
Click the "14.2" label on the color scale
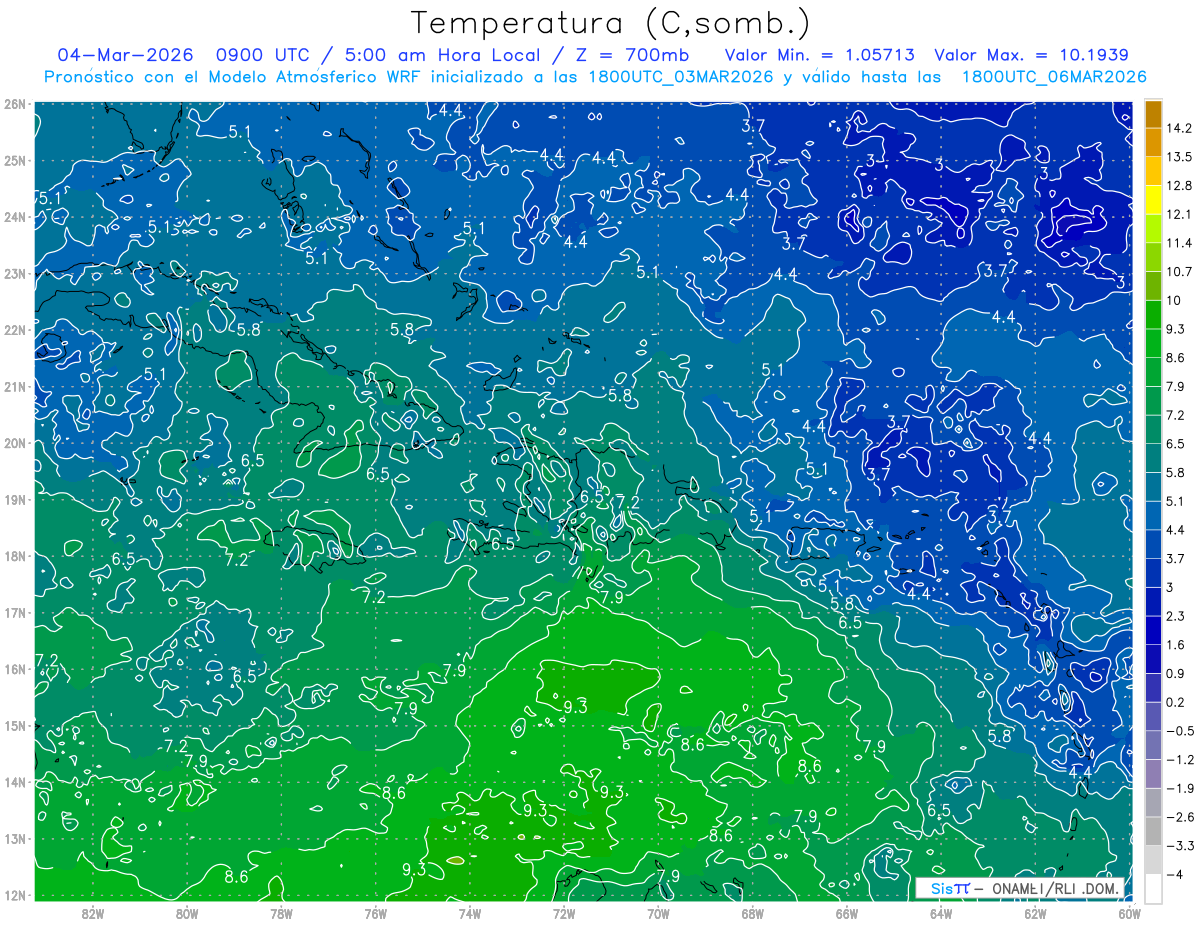click(1178, 128)
